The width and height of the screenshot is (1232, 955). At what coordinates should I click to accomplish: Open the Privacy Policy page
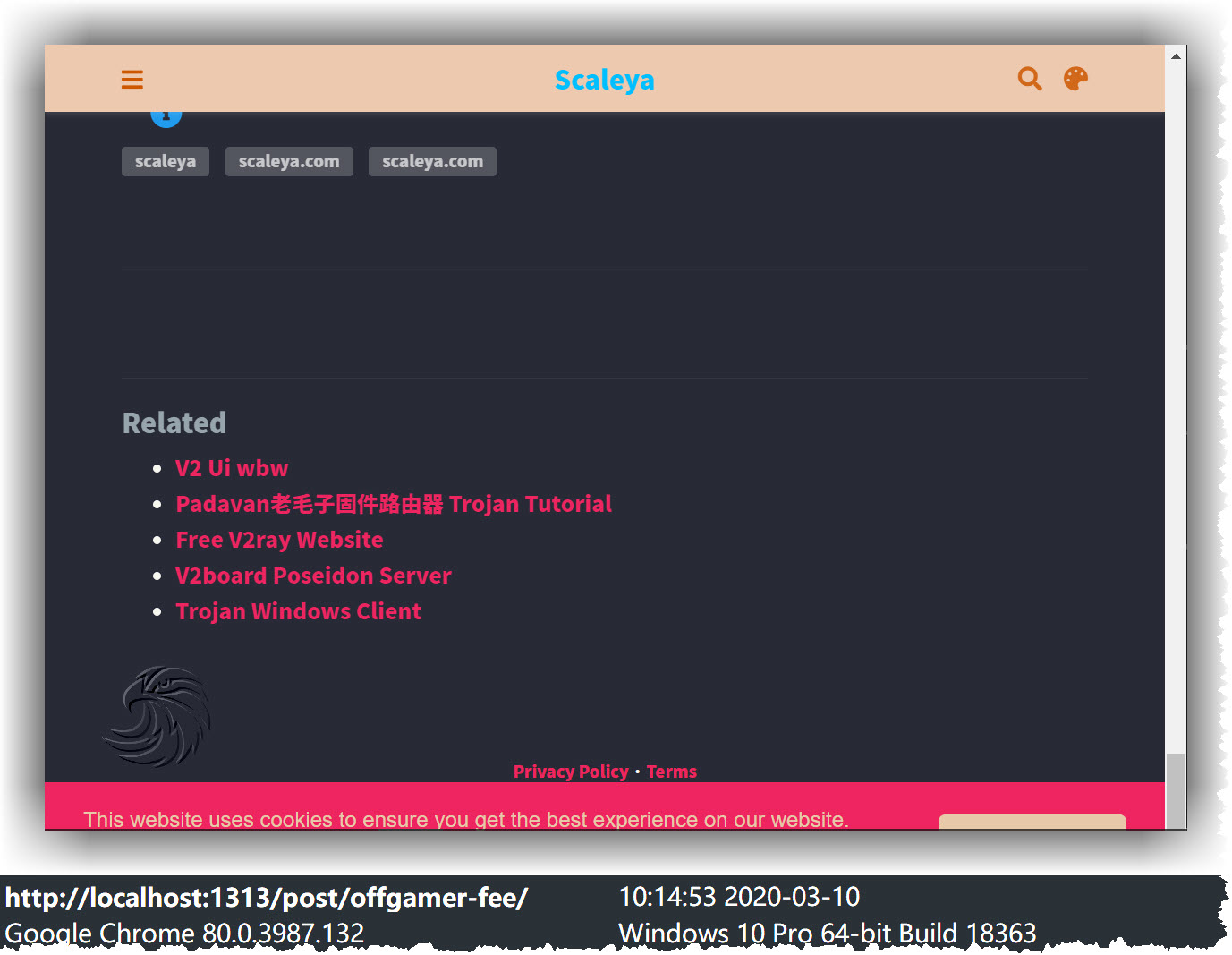coord(571,772)
